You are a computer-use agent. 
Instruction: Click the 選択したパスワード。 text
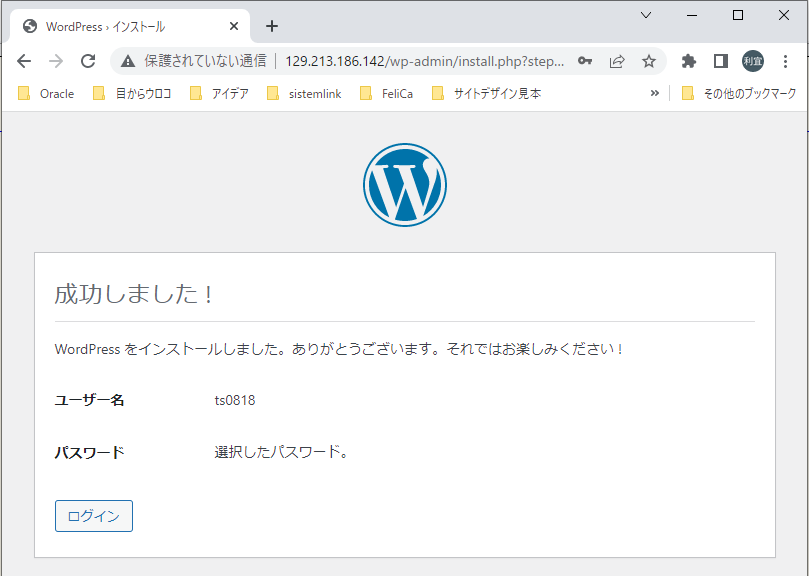coord(281,452)
